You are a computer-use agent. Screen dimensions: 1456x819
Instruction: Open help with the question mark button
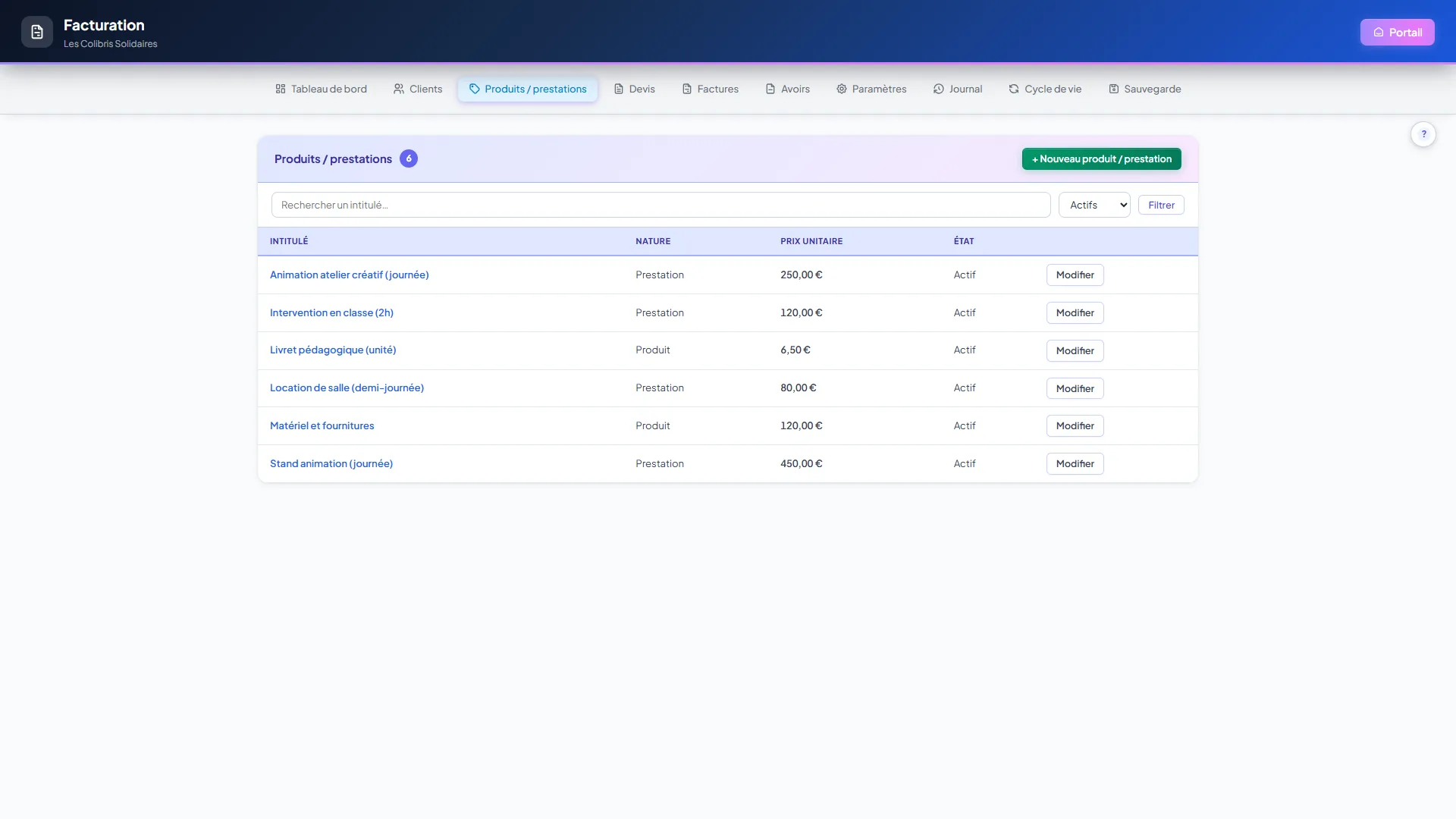click(x=1423, y=134)
